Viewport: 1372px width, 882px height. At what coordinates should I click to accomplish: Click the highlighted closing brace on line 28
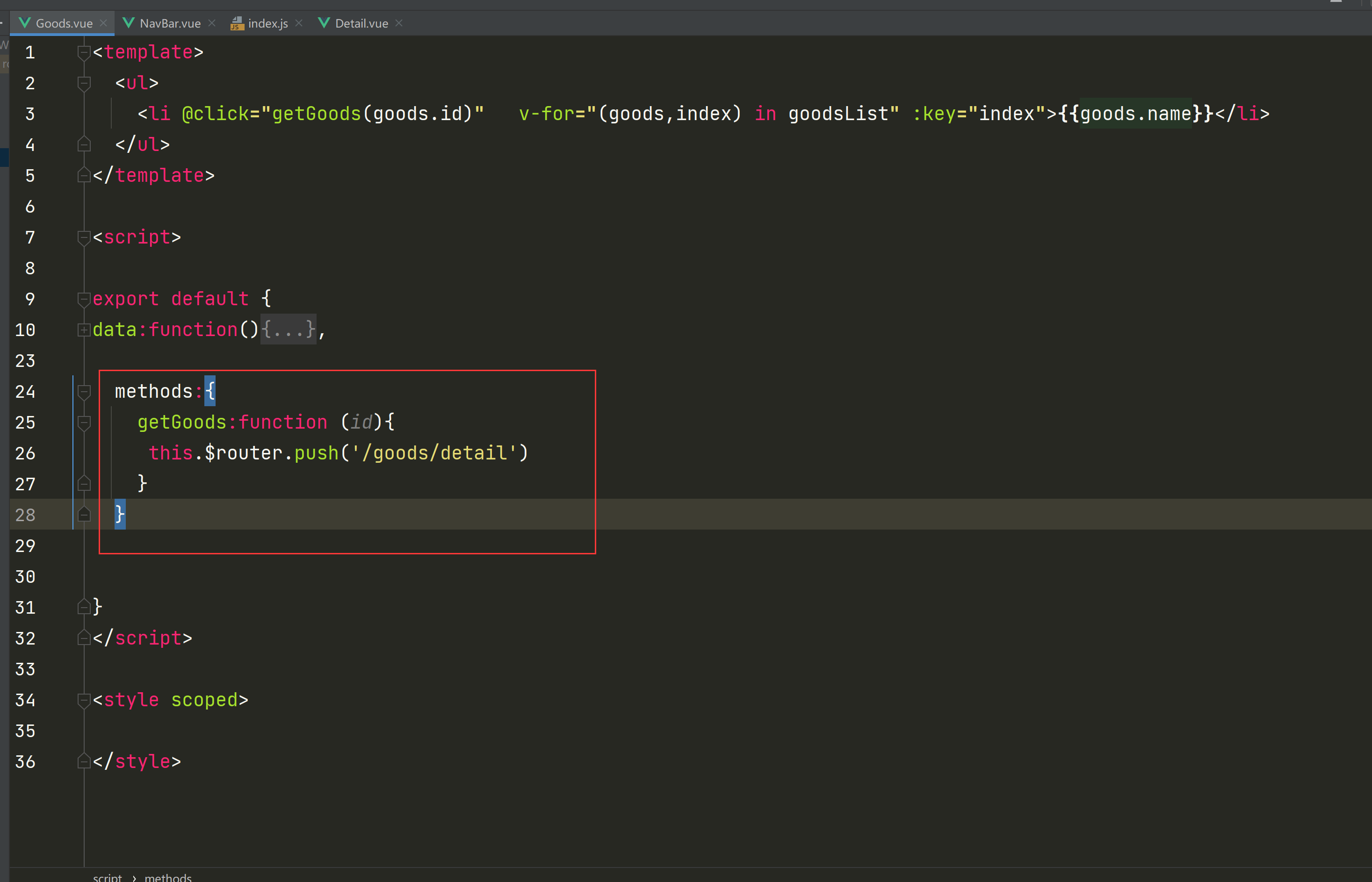click(120, 515)
